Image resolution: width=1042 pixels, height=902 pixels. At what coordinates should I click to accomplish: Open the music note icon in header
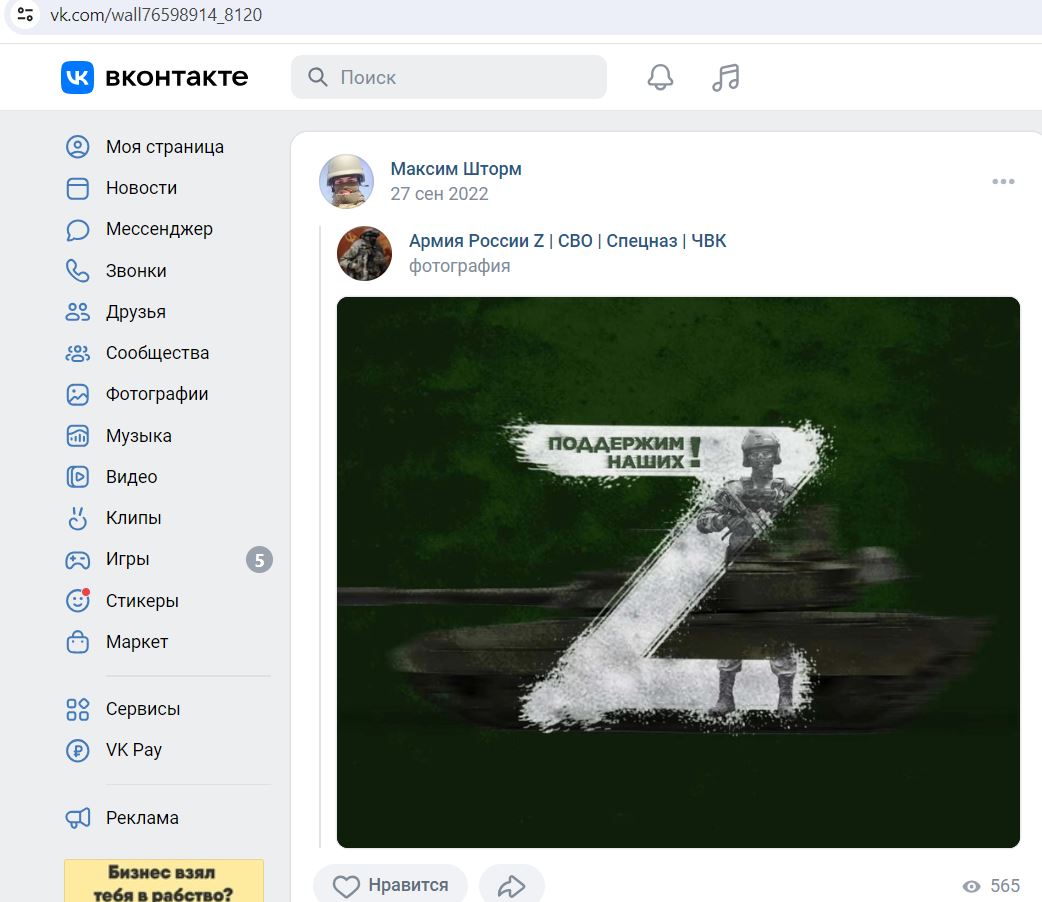click(x=725, y=77)
